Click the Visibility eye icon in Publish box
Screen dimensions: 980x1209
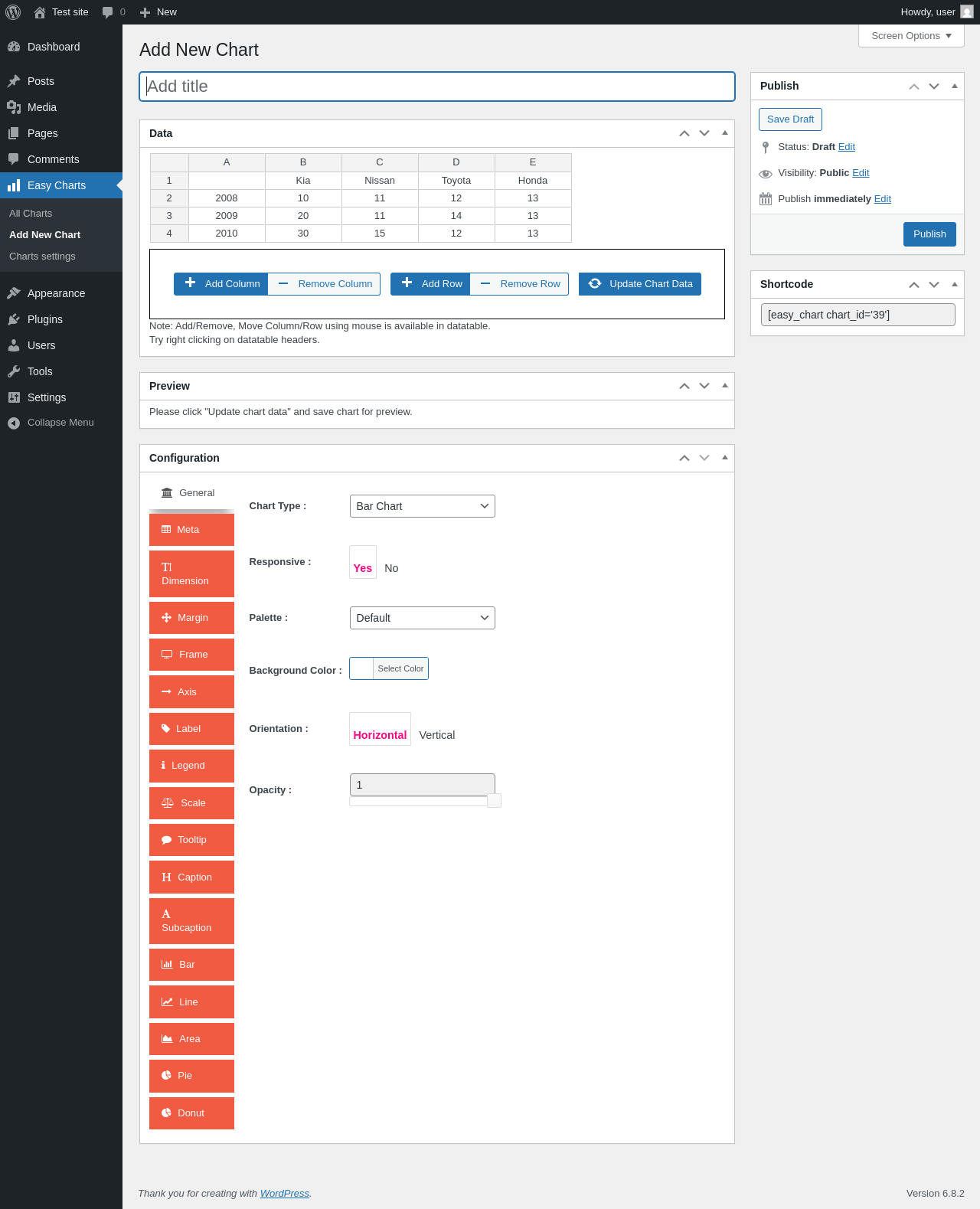(x=766, y=173)
